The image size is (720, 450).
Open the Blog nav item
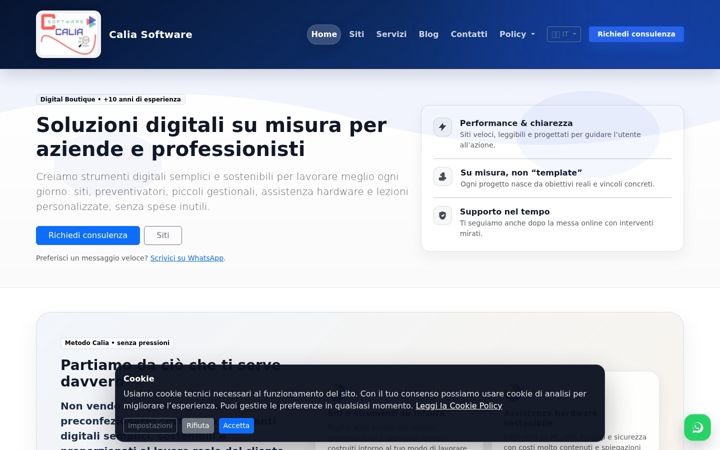point(428,34)
